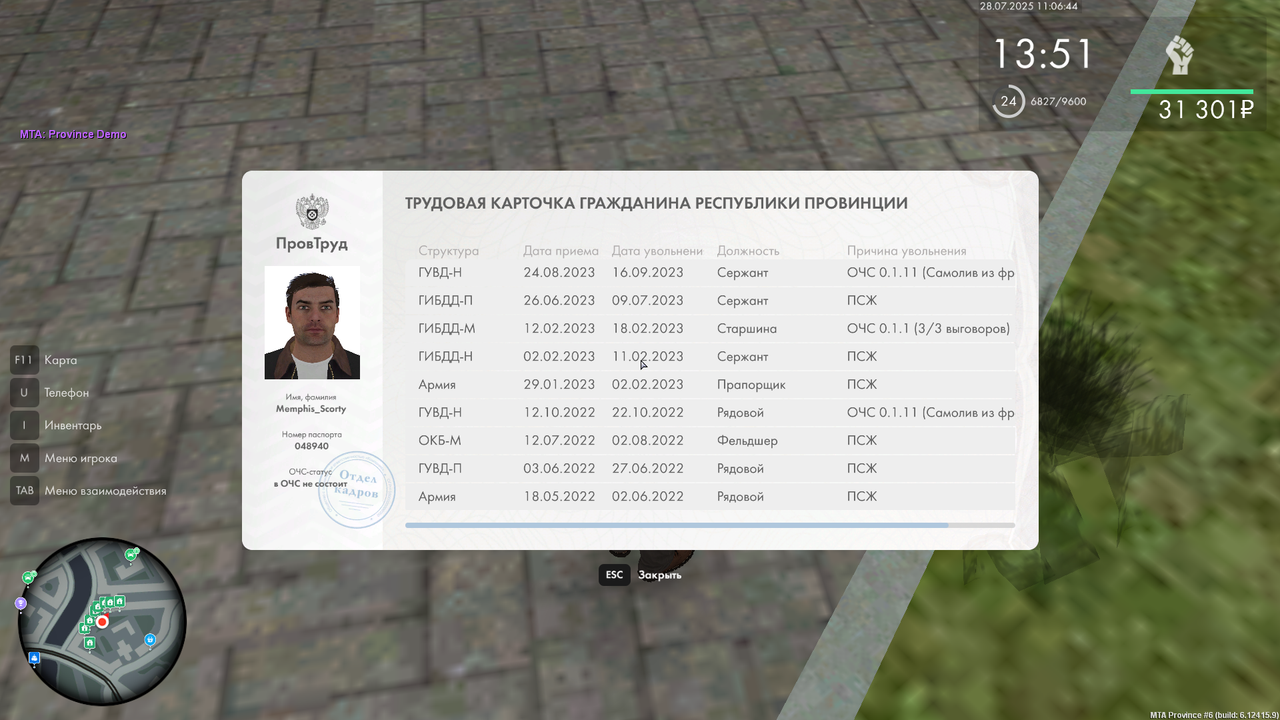The width and height of the screenshot is (1280, 720).
Task: Click the card title ТРУДОВАЯ КАРТОЧКА ГРАЖДАНИНА
Action: click(x=656, y=203)
